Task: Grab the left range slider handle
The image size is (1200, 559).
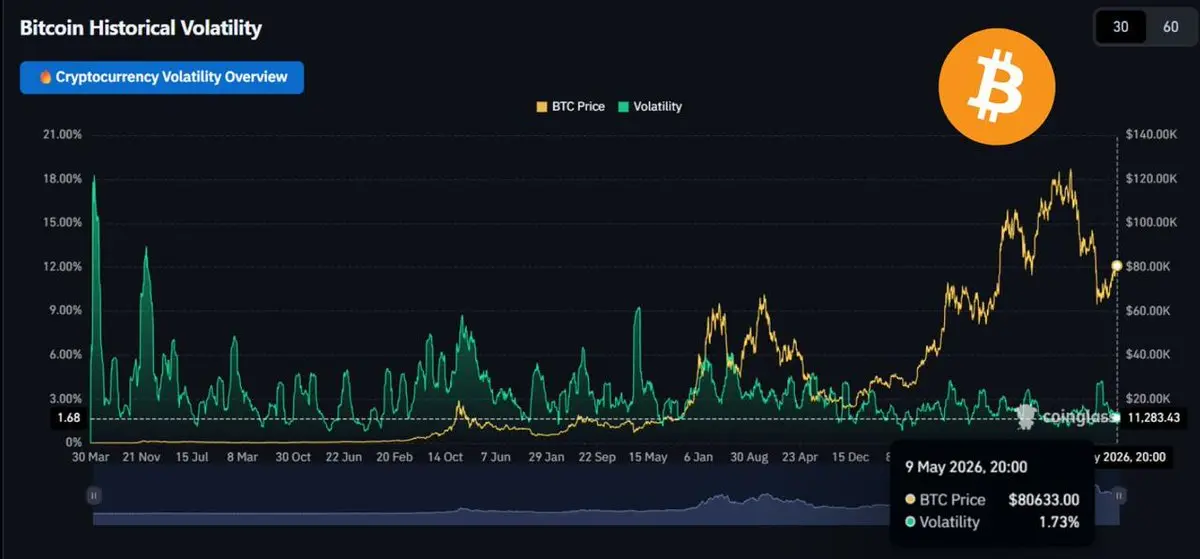Action: [x=93, y=495]
